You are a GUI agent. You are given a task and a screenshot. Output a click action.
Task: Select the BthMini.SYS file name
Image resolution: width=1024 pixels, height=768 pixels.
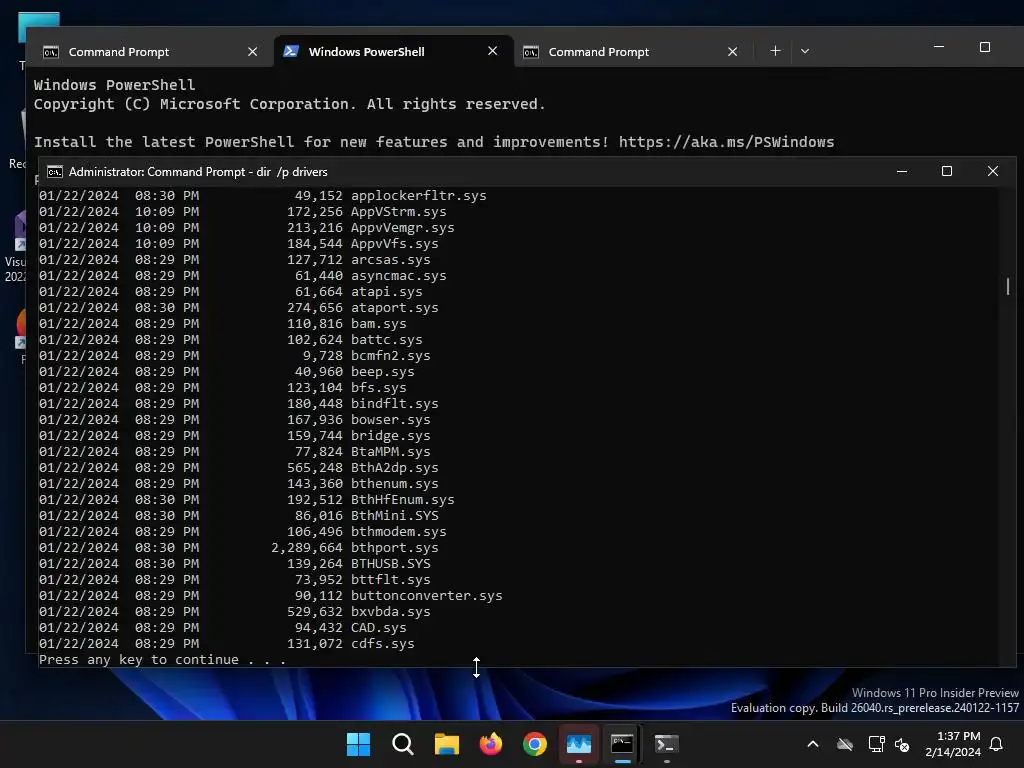click(394, 515)
